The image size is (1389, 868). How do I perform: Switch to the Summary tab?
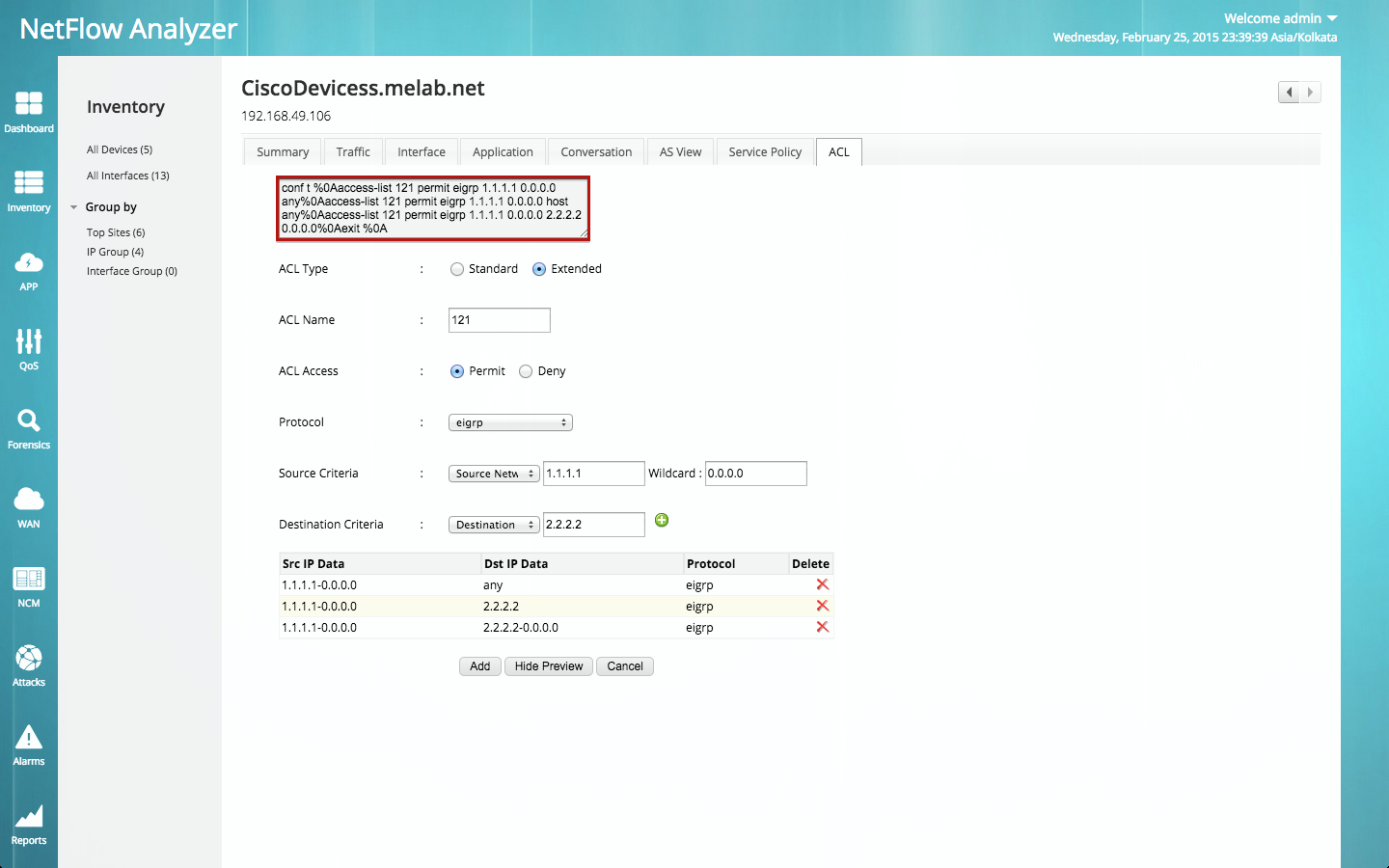tap(283, 152)
